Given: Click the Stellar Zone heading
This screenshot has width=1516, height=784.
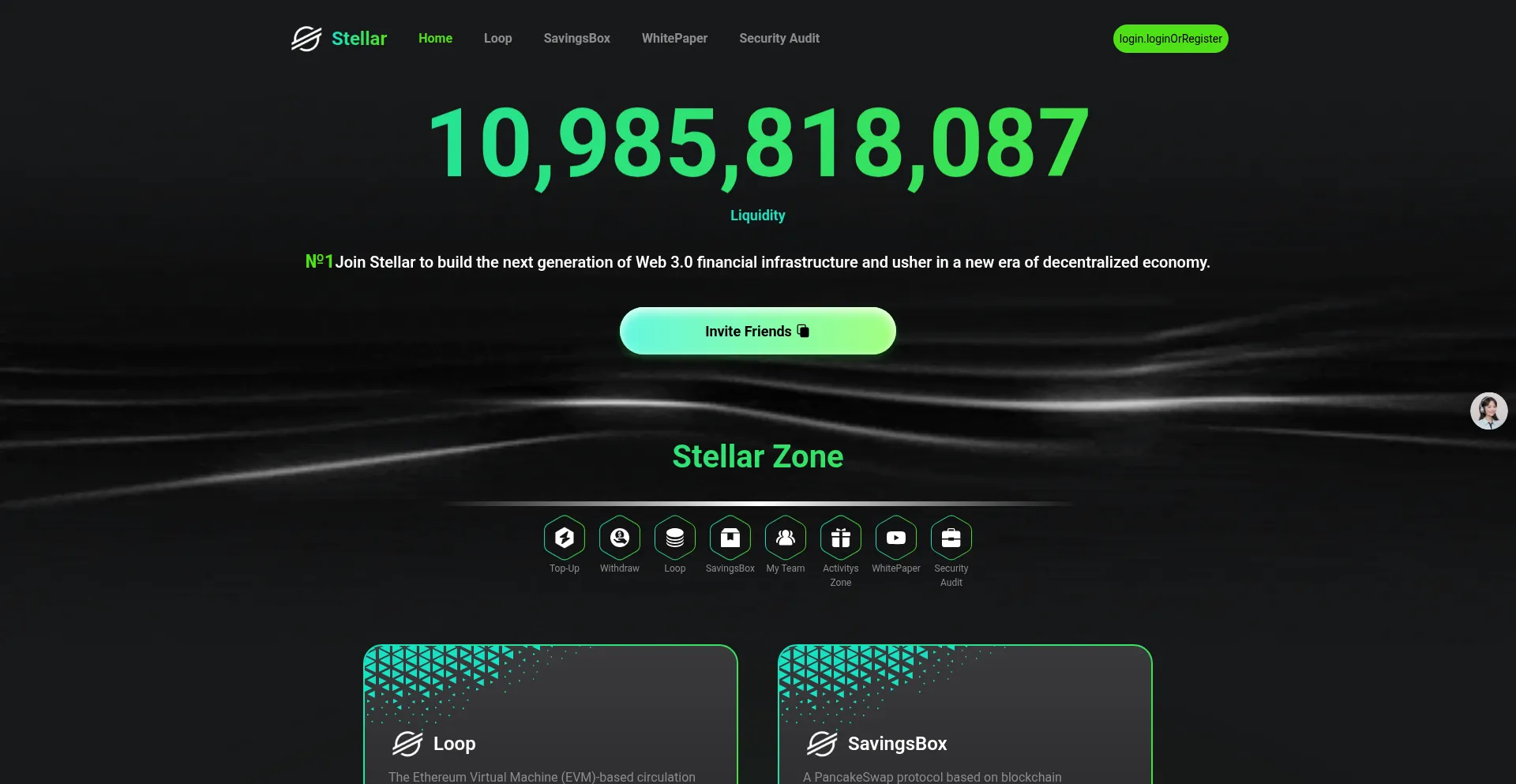Looking at the screenshot, I should [758, 456].
